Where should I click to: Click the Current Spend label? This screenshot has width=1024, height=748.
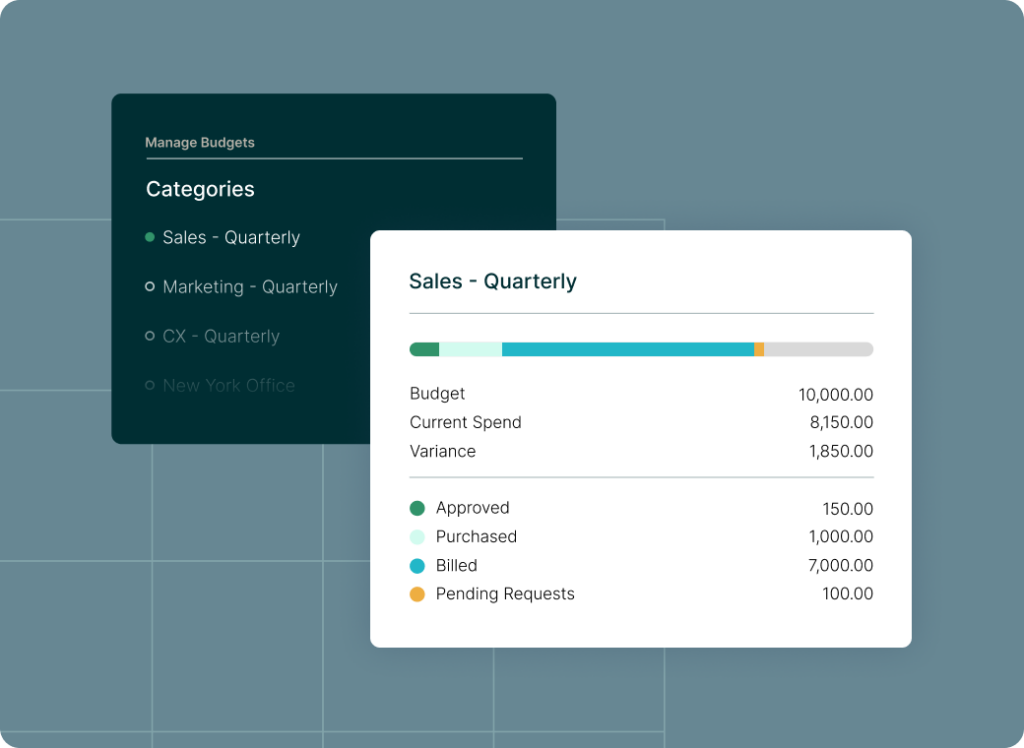(465, 422)
